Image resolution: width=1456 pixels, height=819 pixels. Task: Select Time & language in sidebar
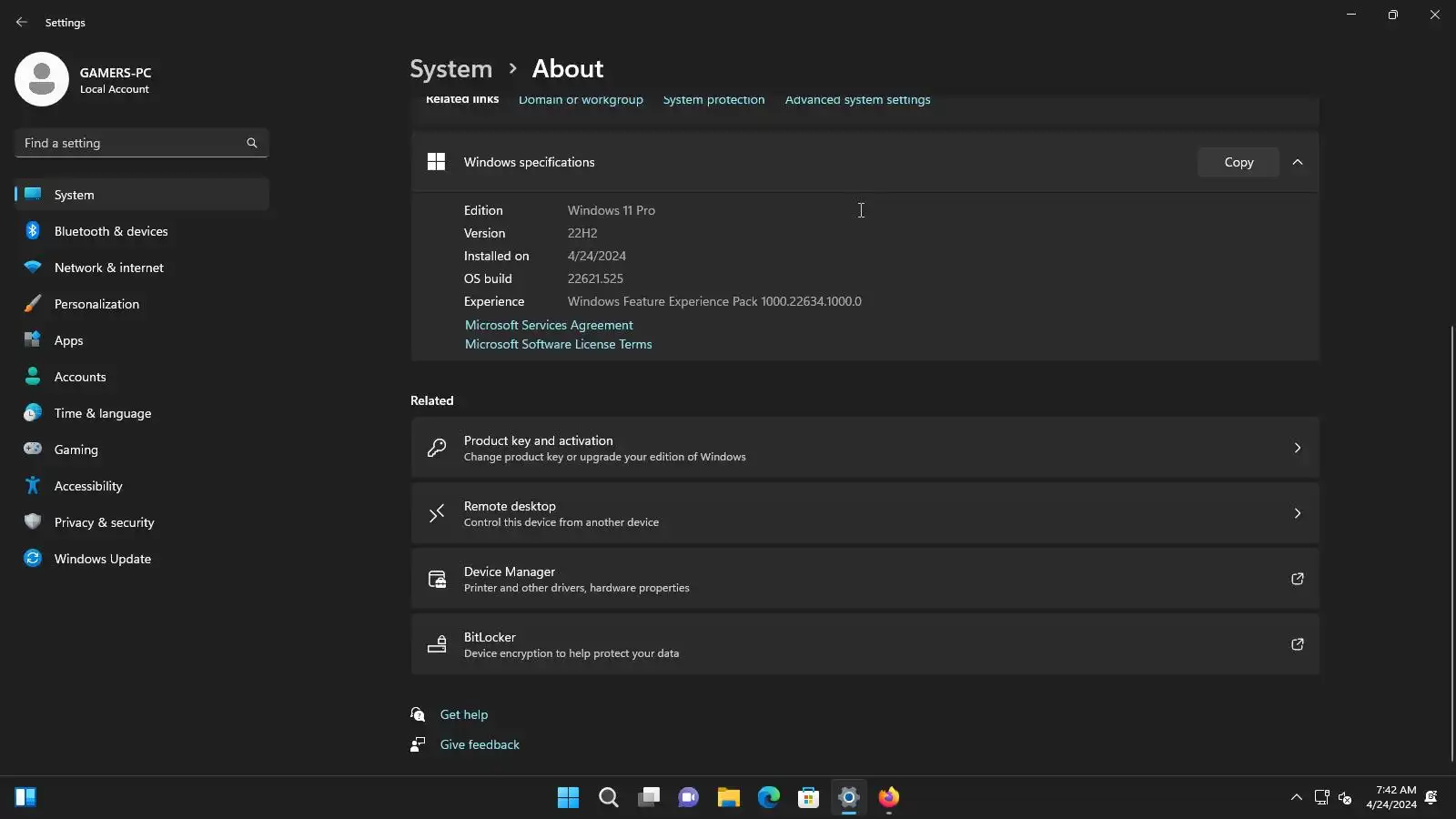click(x=142, y=413)
